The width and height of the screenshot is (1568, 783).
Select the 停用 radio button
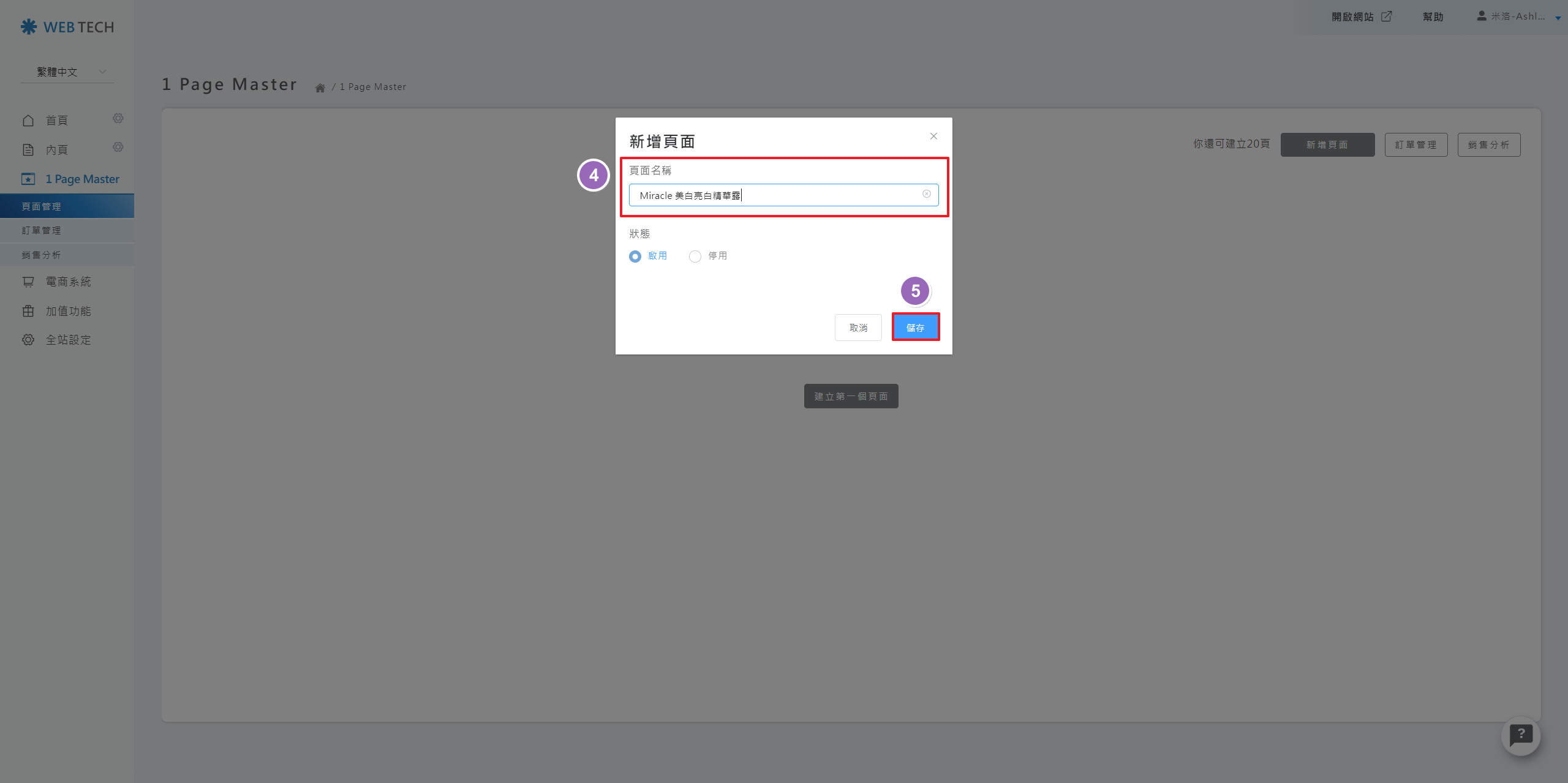coord(695,256)
